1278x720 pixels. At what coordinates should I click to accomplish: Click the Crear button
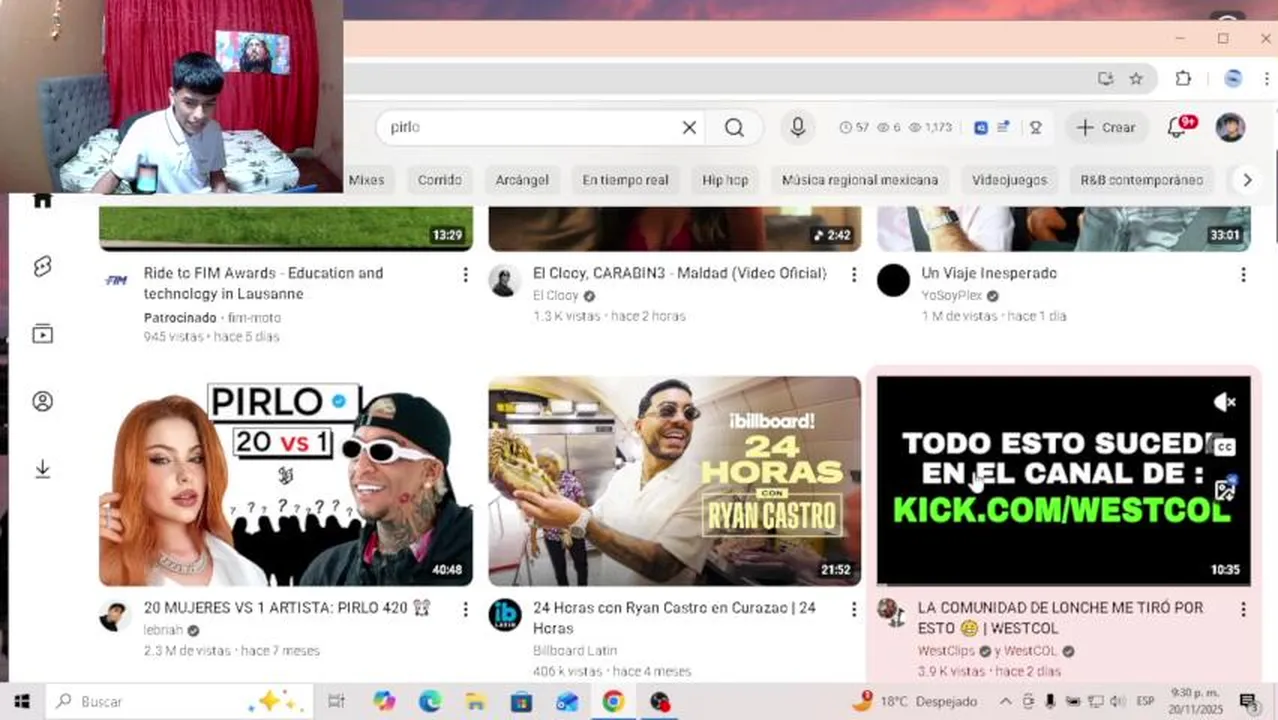coord(1105,127)
